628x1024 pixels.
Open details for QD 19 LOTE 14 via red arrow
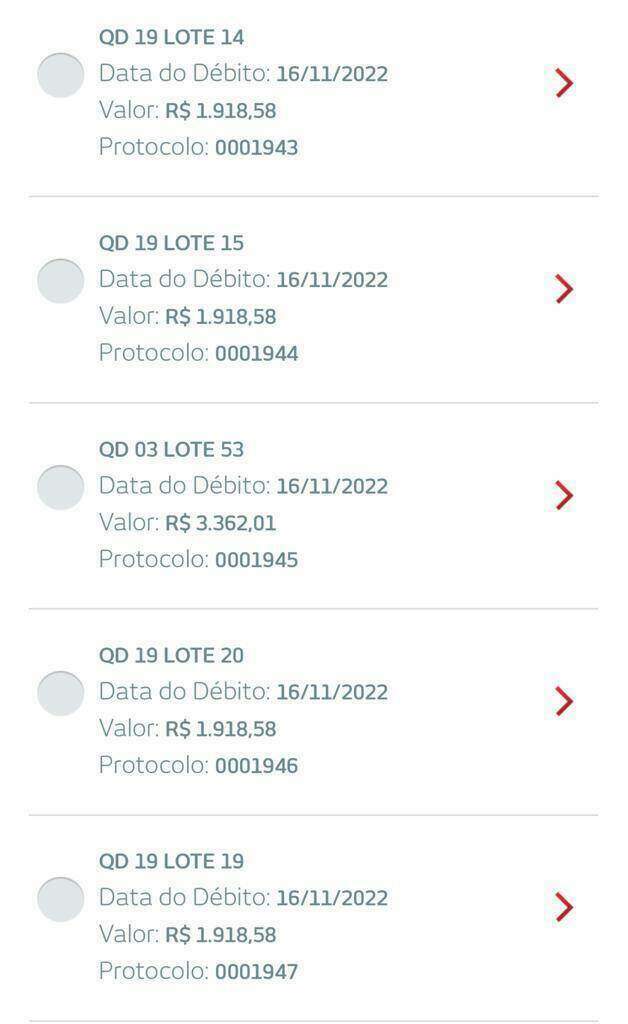pos(565,84)
